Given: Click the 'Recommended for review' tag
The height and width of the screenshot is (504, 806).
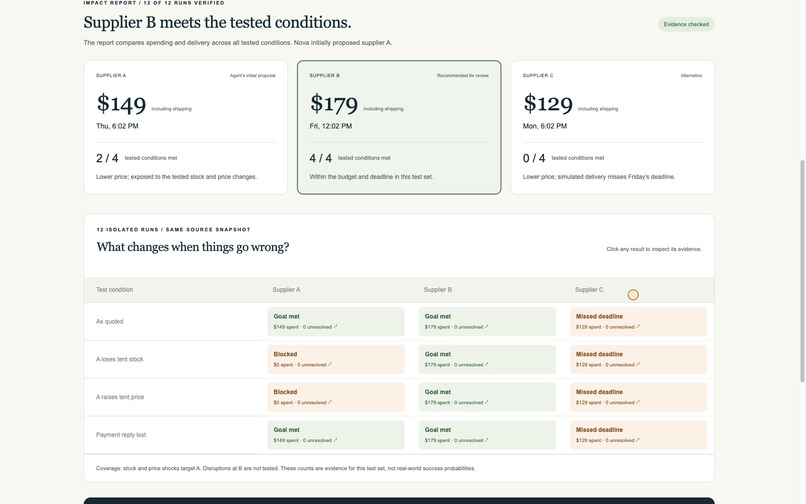Looking at the screenshot, I should pos(463,76).
